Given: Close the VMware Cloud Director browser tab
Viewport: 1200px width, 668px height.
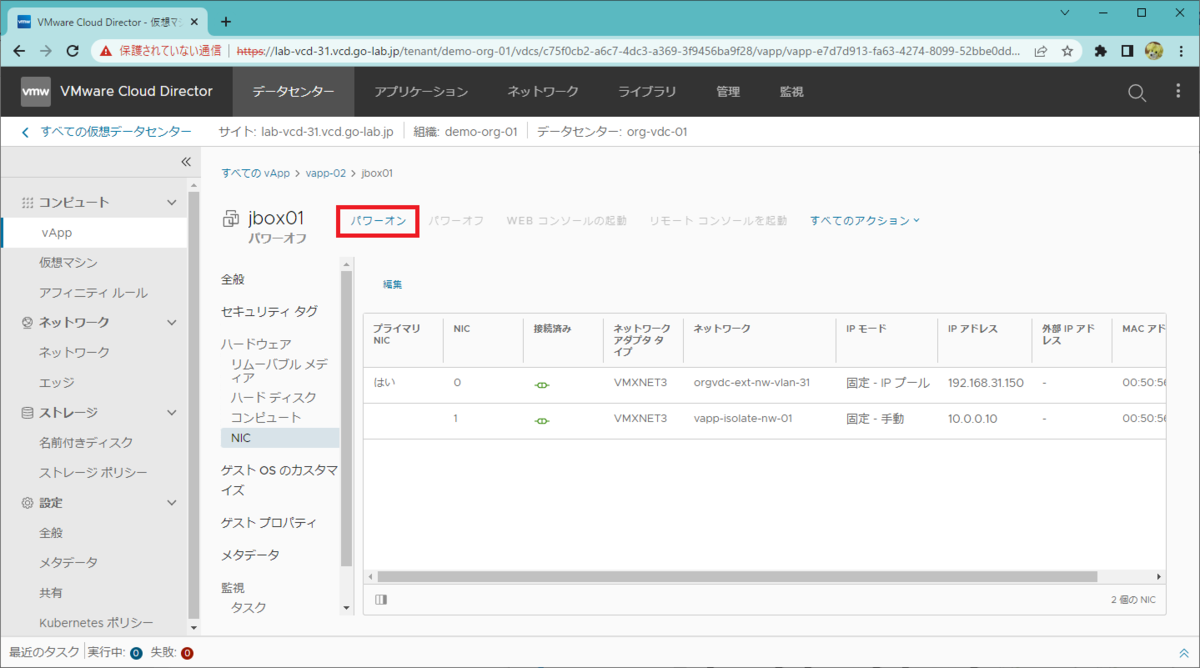Looking at the screenshot, I should coord(193,21).
